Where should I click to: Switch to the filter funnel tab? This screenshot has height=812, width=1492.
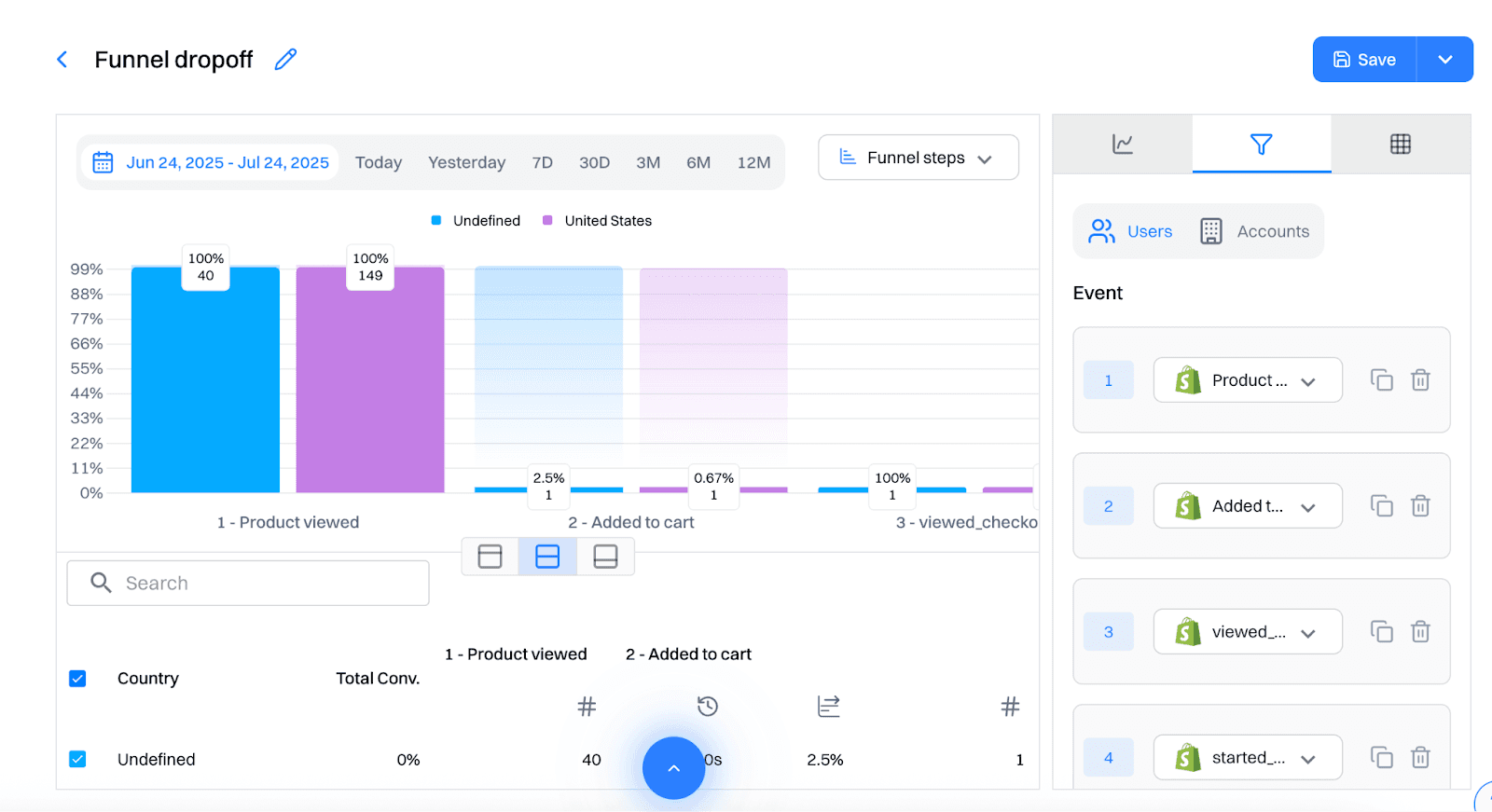pyautogui.click(x=1261, y=145)
